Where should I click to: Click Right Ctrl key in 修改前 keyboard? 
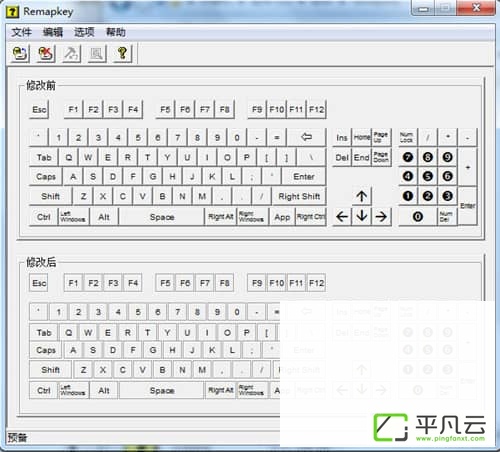[311, 217]
